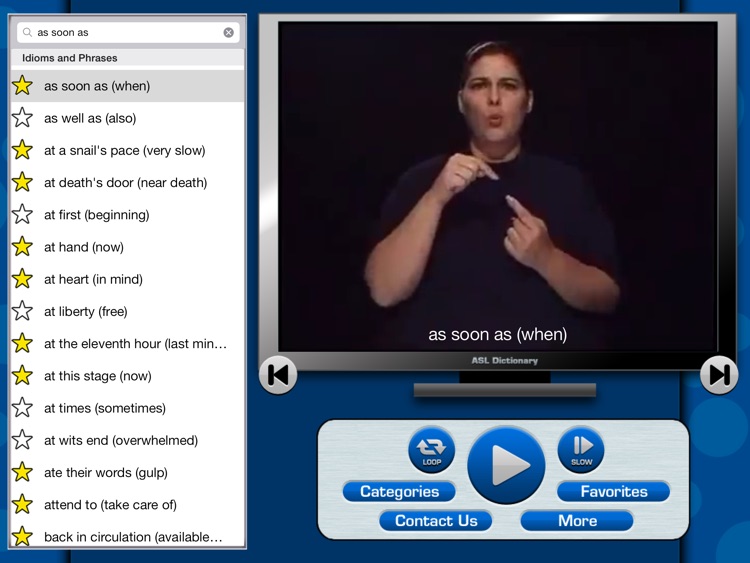Image resolution: width=750 pixels, height=563 pixels.
Task: Open 'at death's door (near death)'
Action: 125,182
